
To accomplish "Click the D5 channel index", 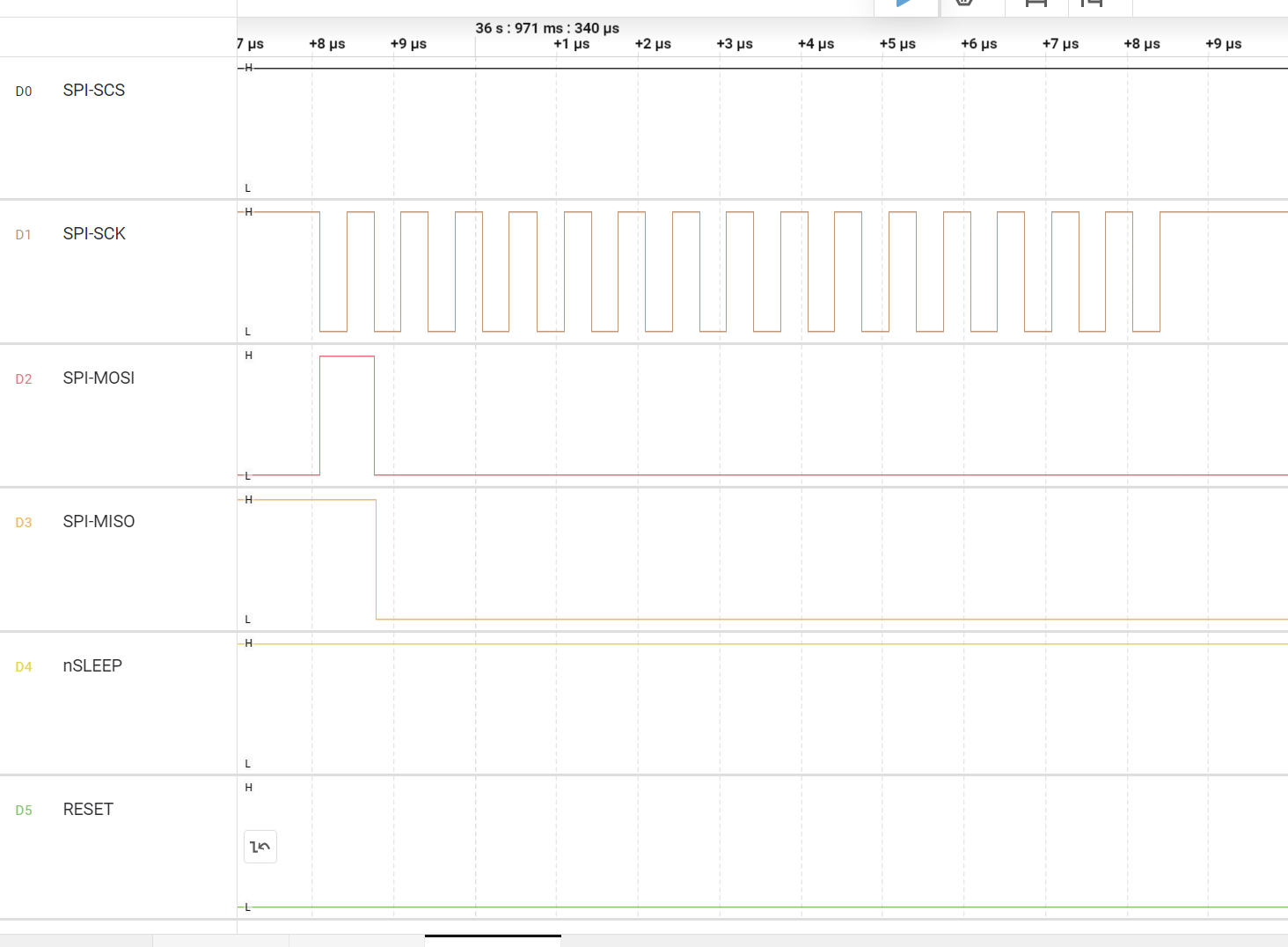I will point(24,811).
